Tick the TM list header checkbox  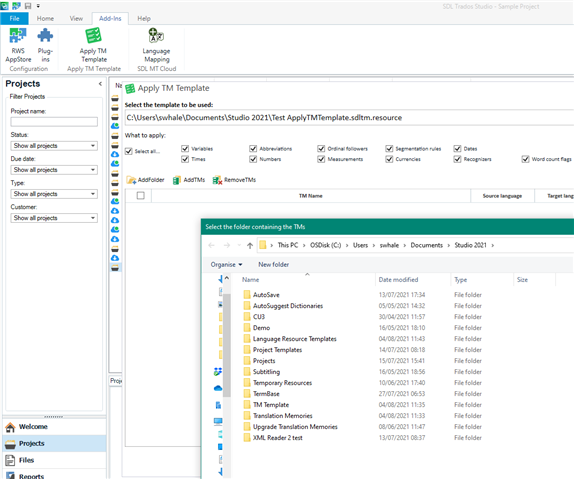(x=141, y=196)
